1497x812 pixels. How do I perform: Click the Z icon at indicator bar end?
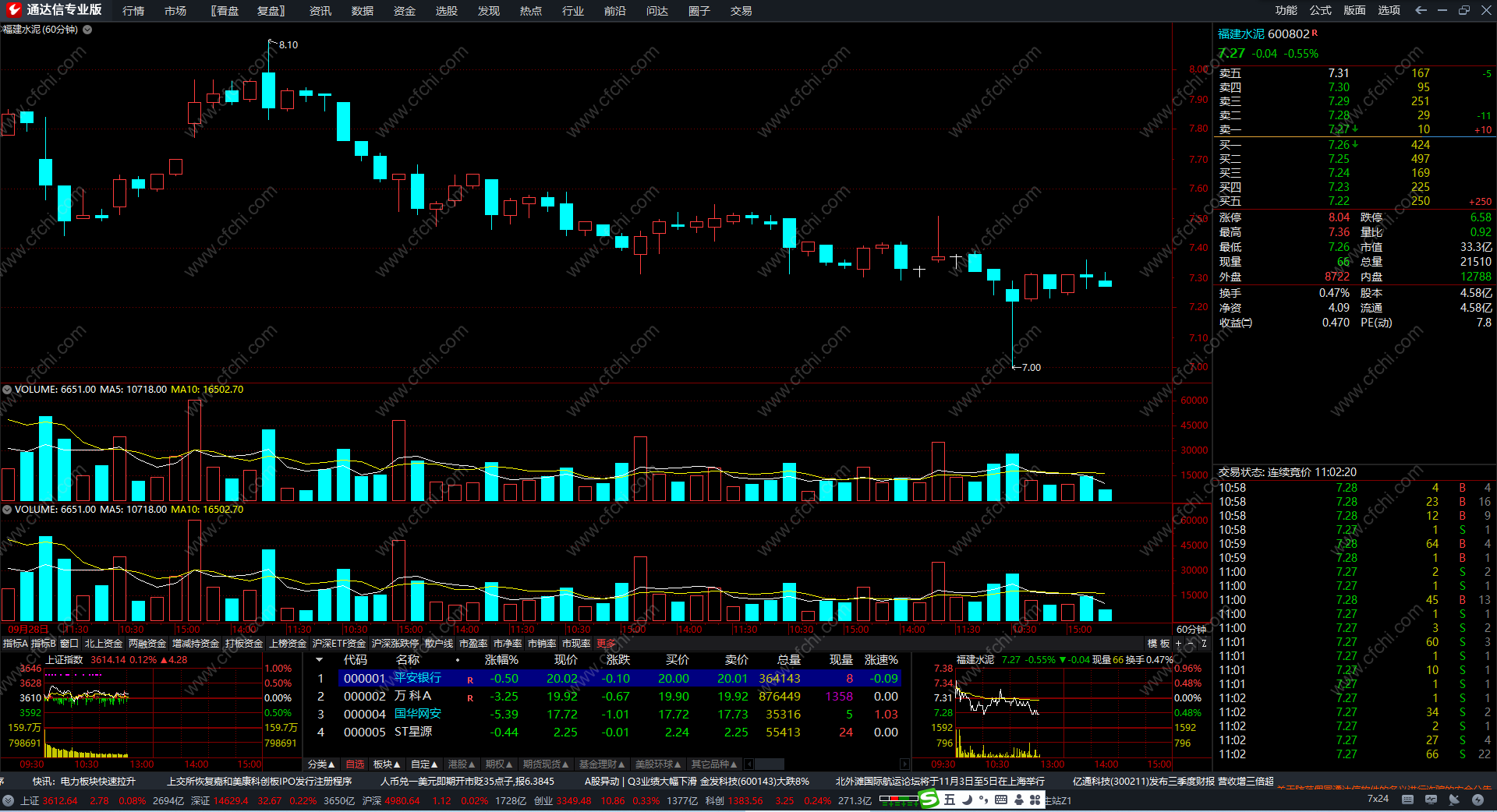pos(1205,644)
